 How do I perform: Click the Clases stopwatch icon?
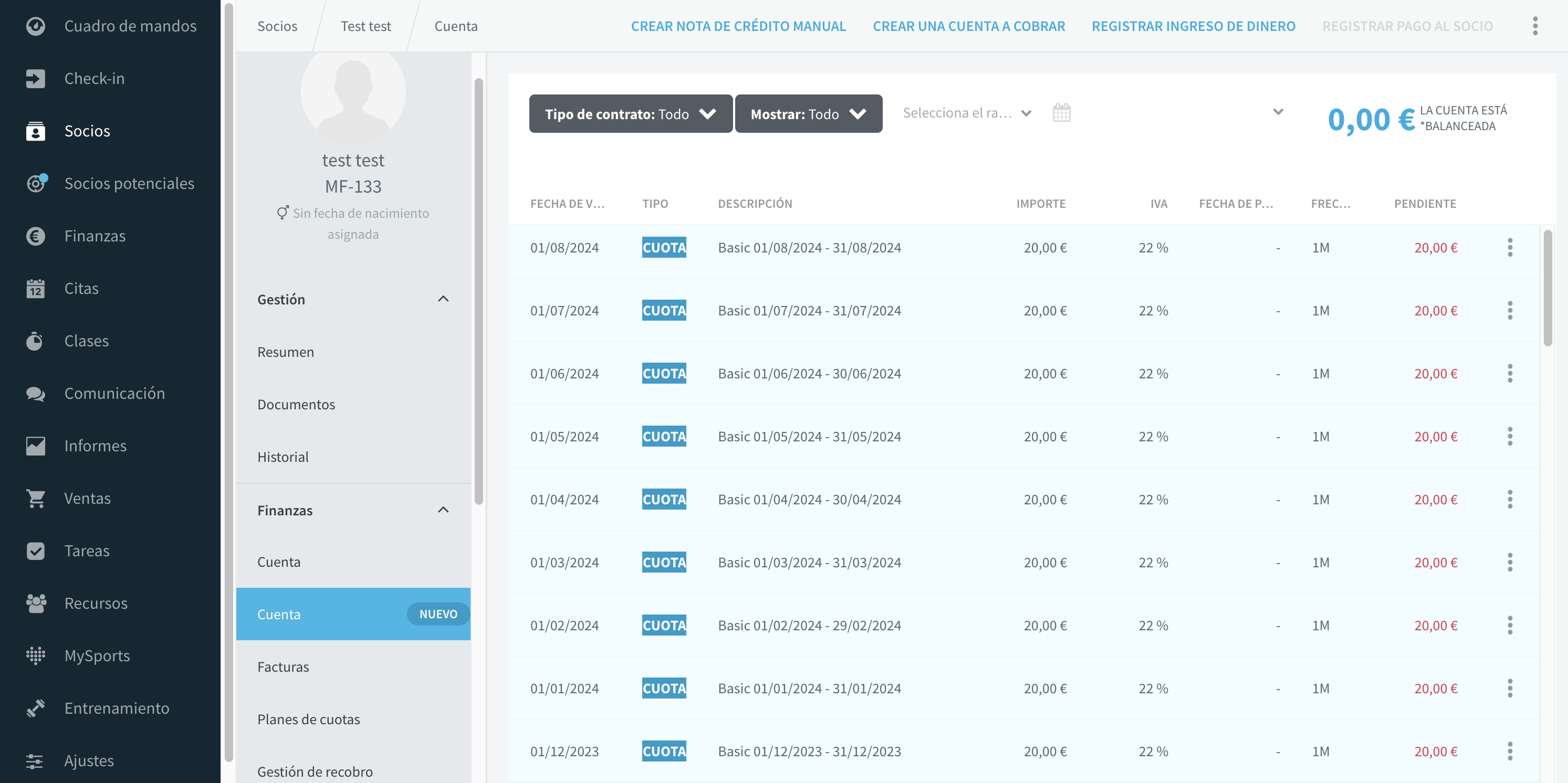point(35,341)
